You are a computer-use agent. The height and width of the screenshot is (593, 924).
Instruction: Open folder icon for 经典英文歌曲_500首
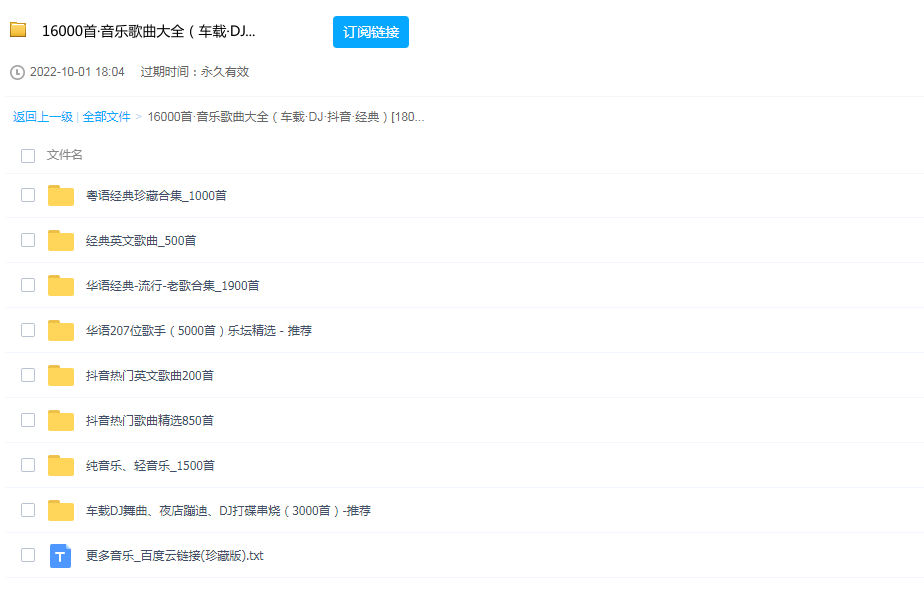click(61, 241)
